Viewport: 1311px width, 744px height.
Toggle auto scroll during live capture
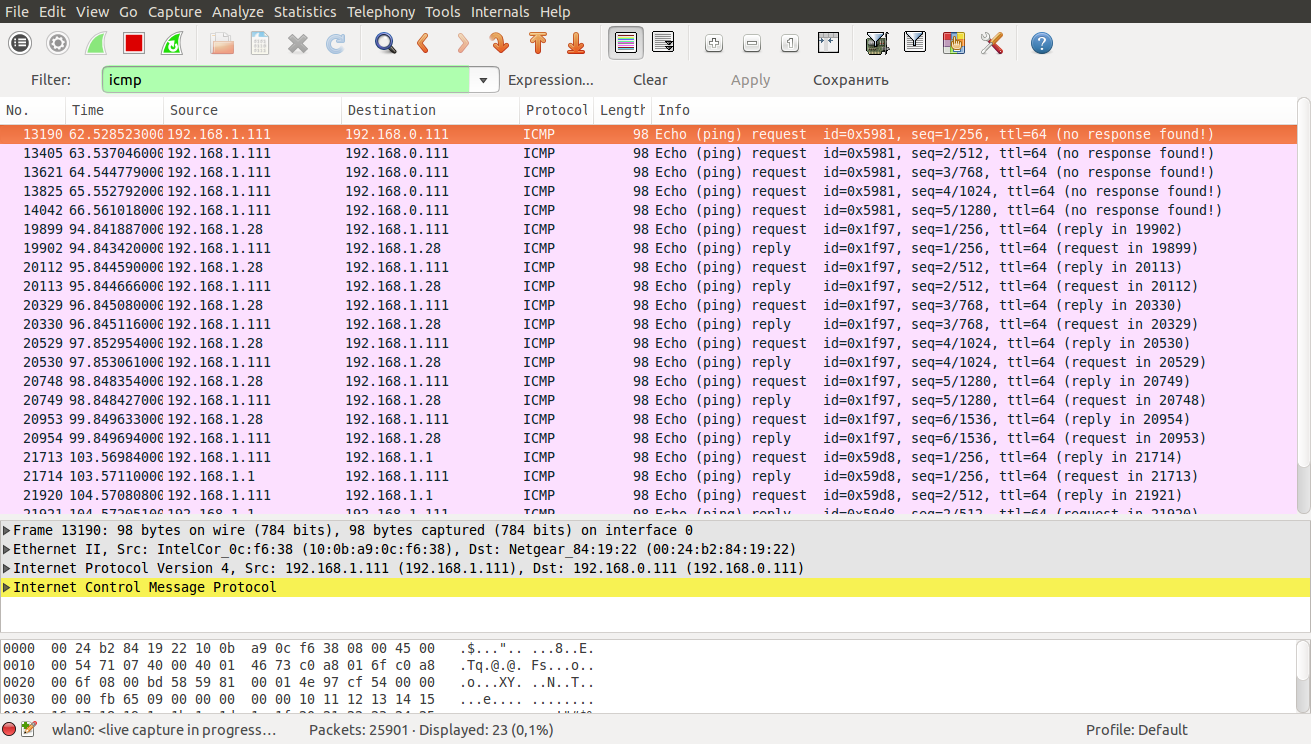[x=663, y=43]
